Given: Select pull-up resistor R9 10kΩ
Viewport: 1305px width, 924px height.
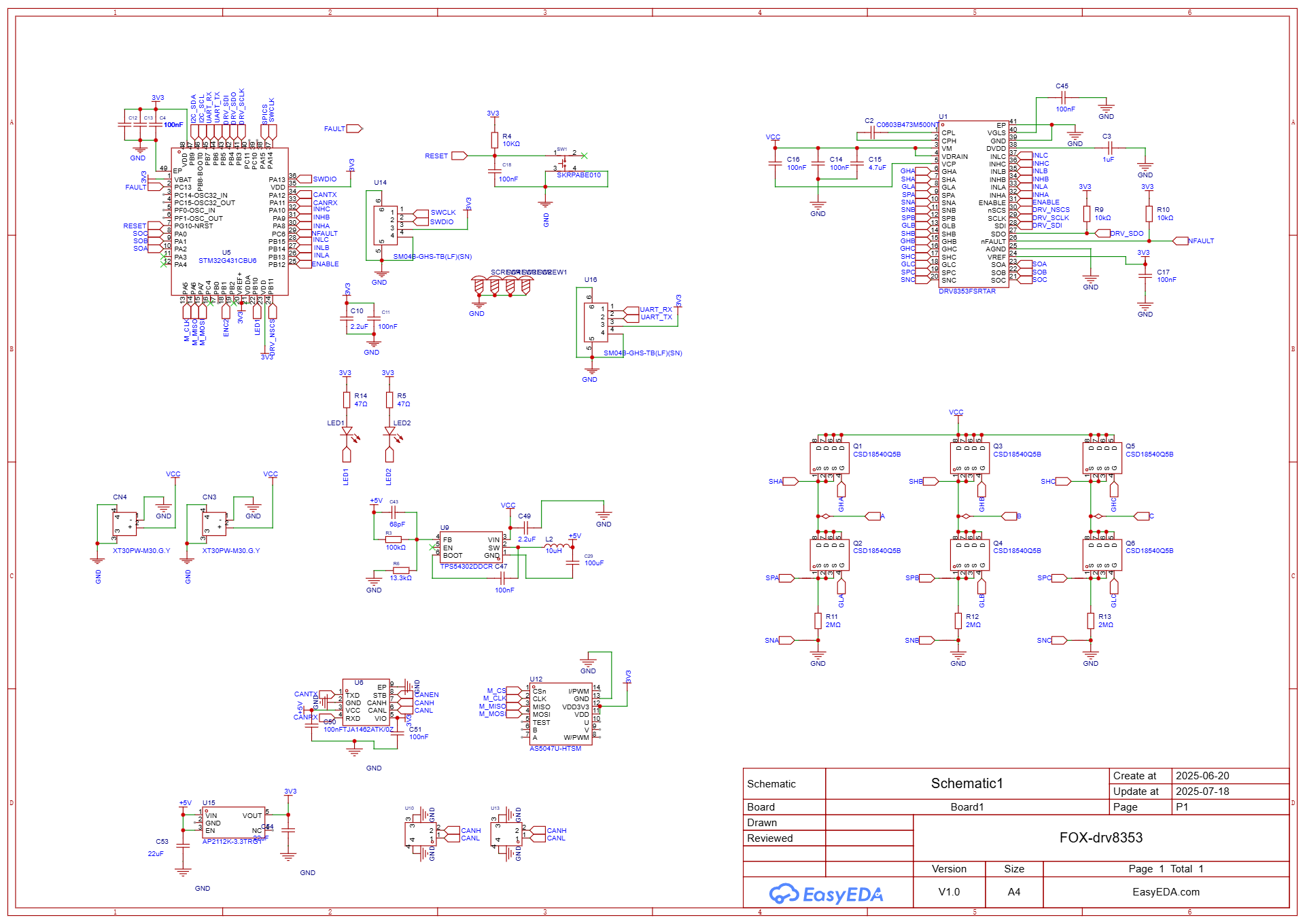Looking at the screenshot, I should (1087, 213).
